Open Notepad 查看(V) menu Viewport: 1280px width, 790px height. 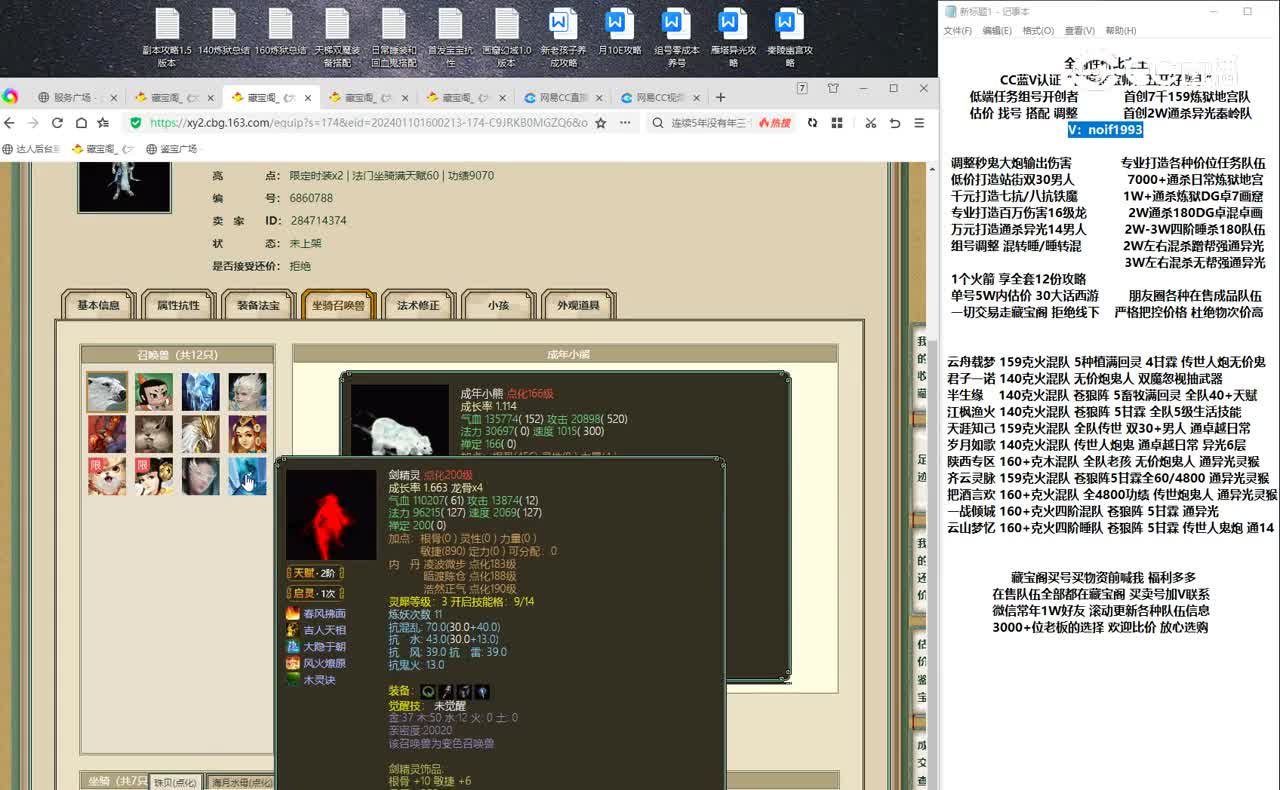pyautogui.click(x=1079, y=31)
